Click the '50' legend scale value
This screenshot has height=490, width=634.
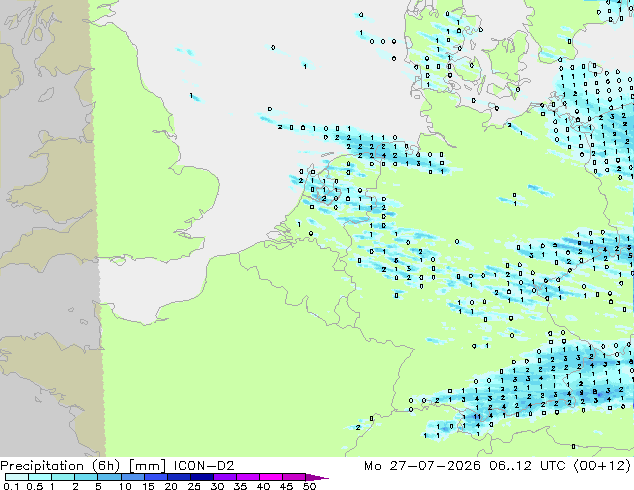pos(309,486)
